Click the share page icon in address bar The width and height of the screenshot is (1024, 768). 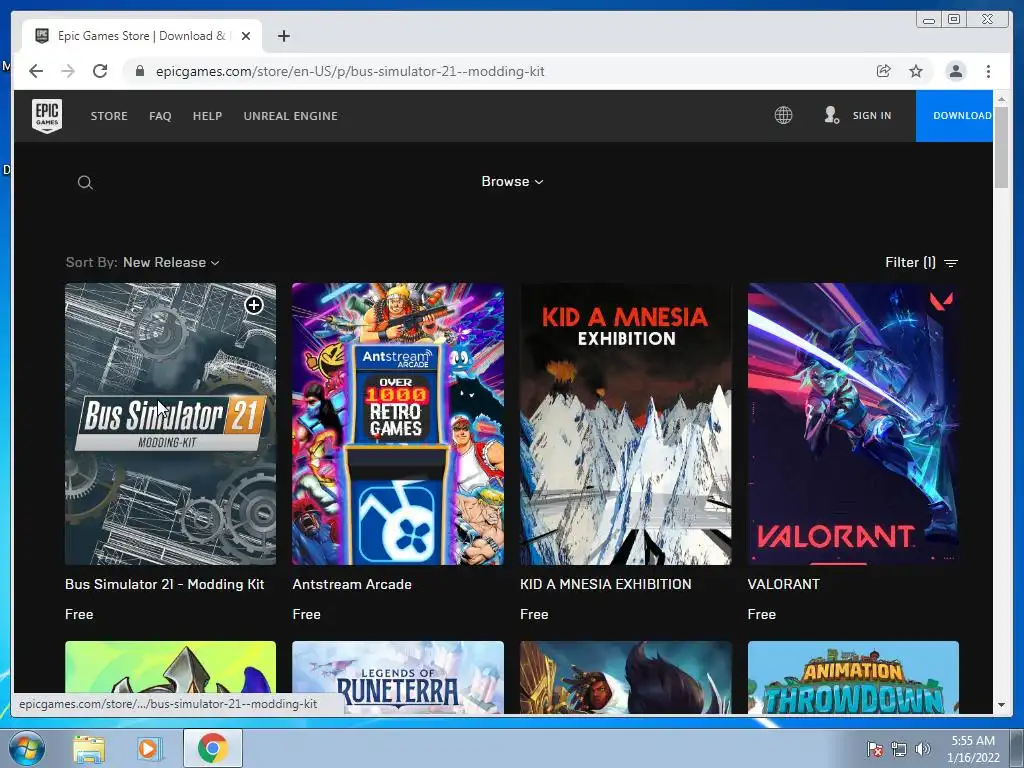pos(884,71)
